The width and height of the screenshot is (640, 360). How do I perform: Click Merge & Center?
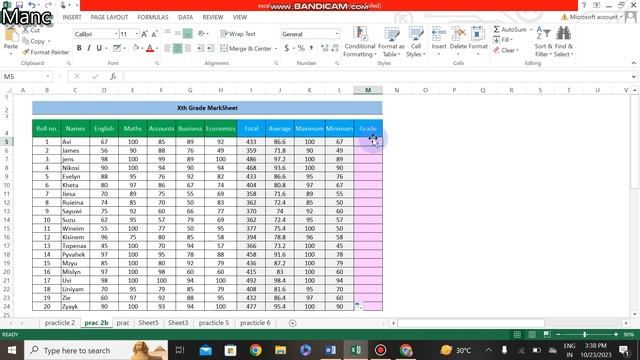tap(246, 49)
